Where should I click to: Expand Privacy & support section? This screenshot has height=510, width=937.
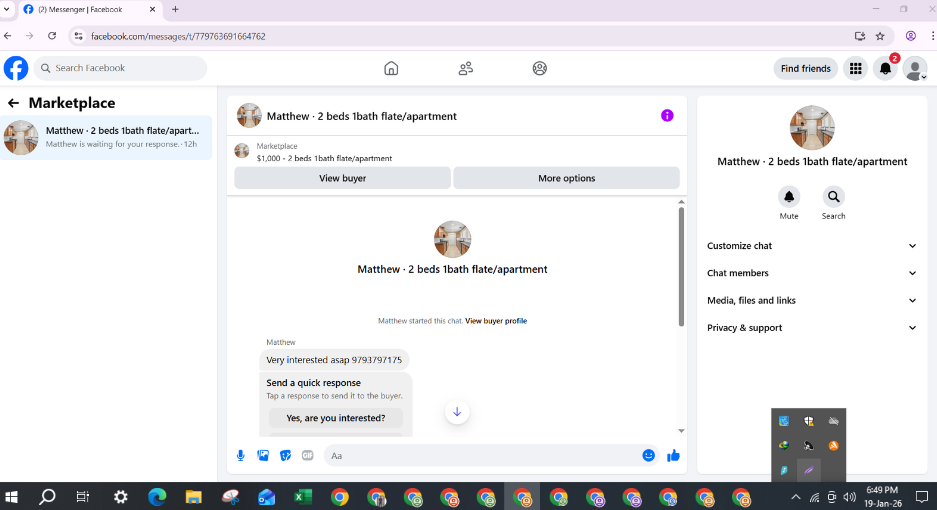click(812, 328)
